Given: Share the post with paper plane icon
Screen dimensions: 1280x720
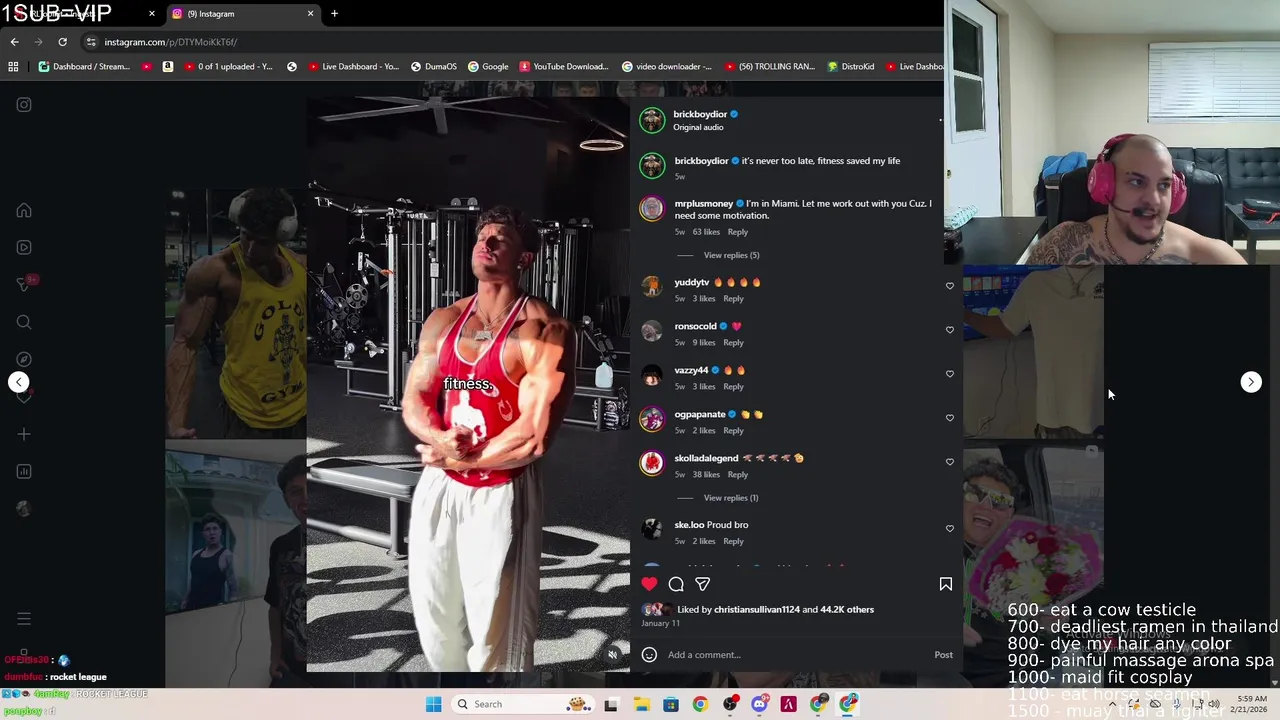Looking at the screenshot, I should click(x=703, y=584).
